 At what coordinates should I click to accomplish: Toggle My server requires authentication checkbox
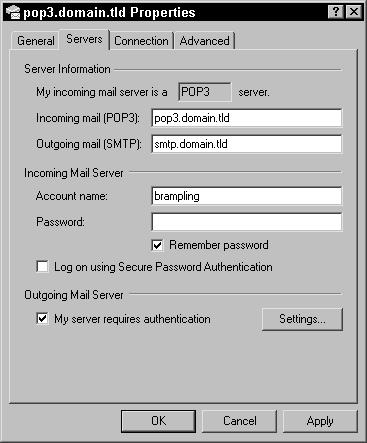click(42, 318)
